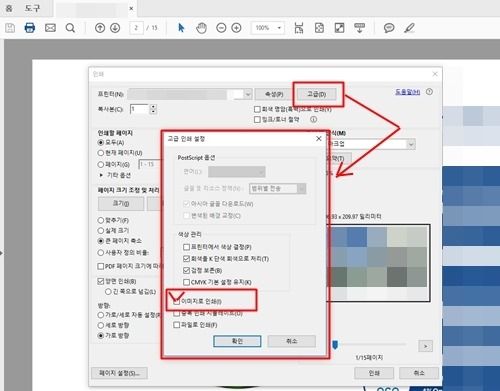Click the email envelope icon in the toolbar
Screen dimensions: 500x391
(50, 28)
